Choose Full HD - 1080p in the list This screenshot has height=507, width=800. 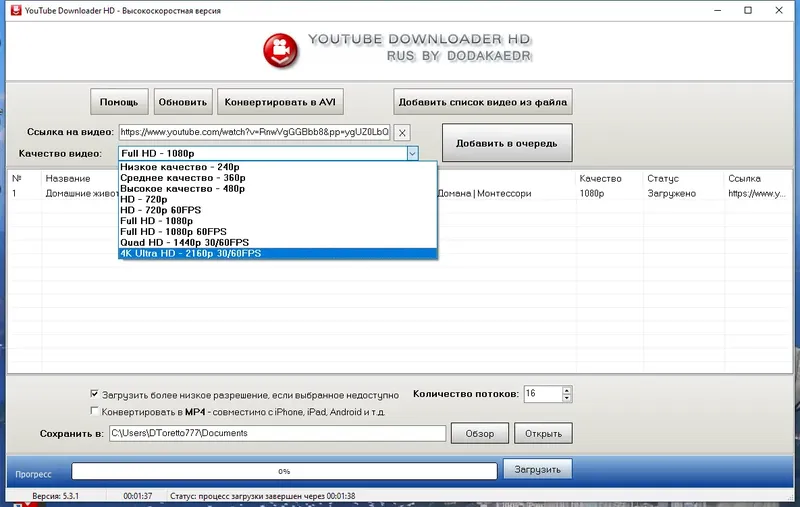tap(278, 221)
